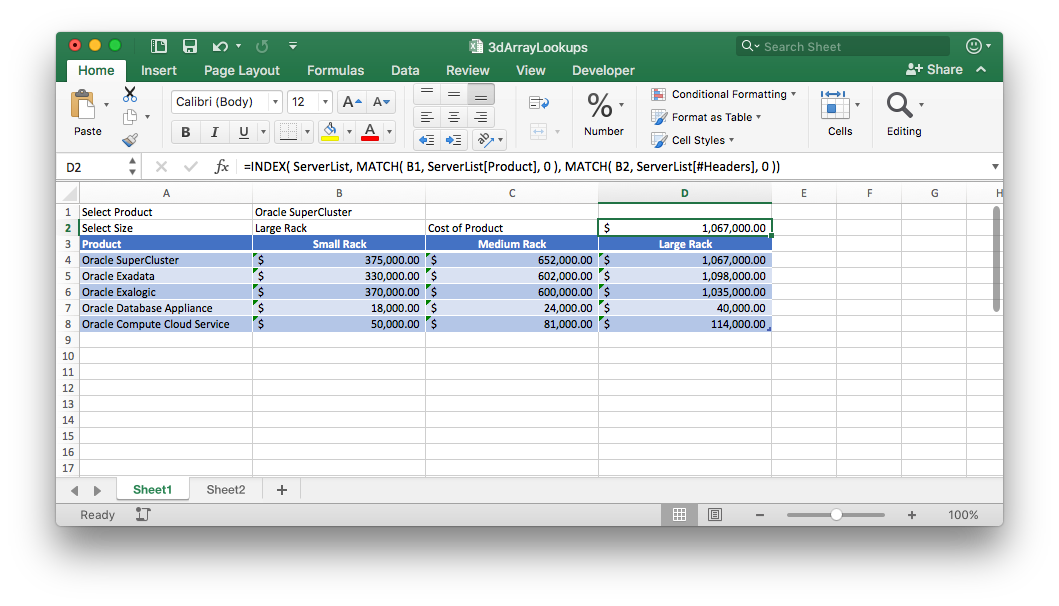
Task: Toggle bottom vertical alignment
Action: (481, 94)
